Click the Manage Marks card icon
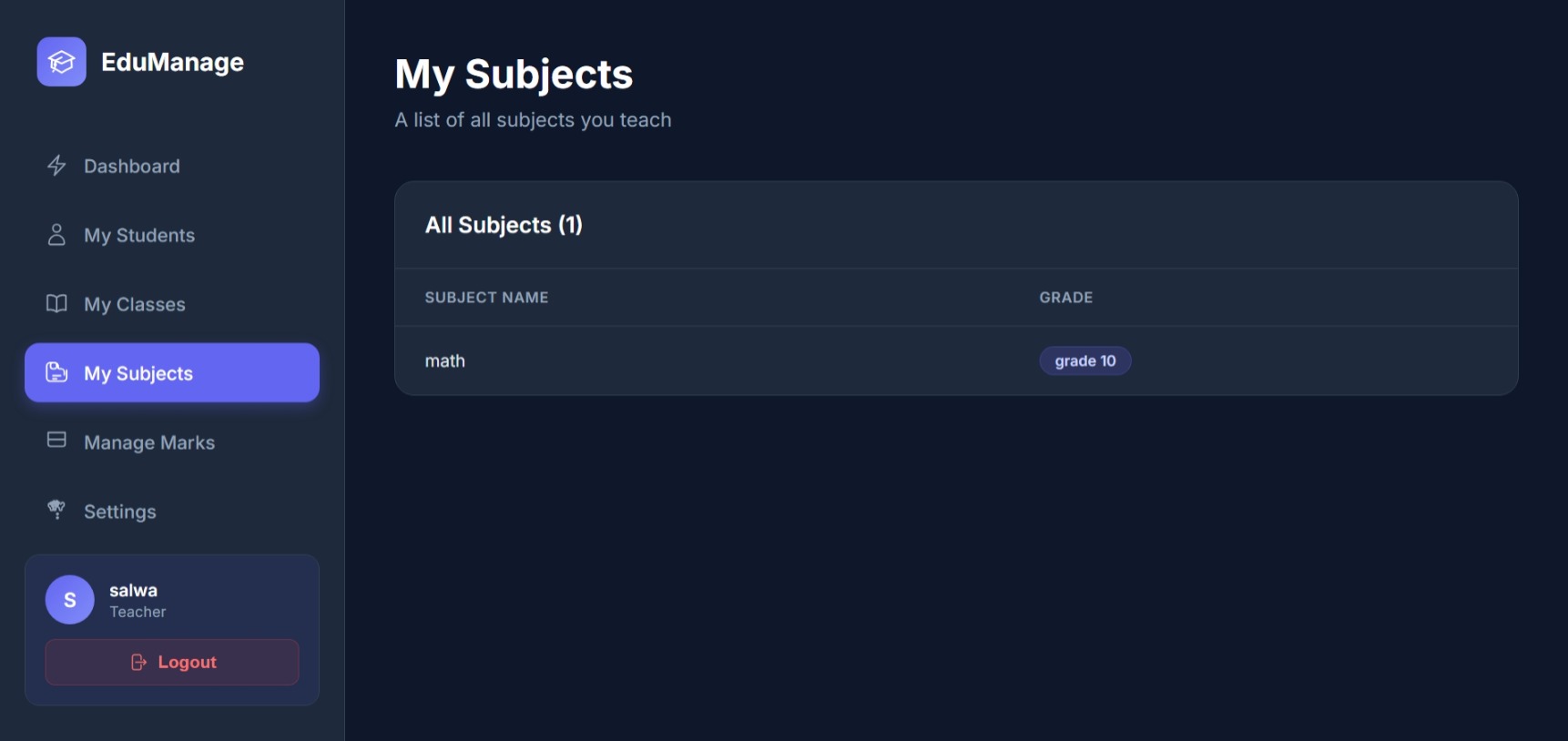Image resolution: width=1568 pixels, height=741 pixels. [x=56, y=441]
